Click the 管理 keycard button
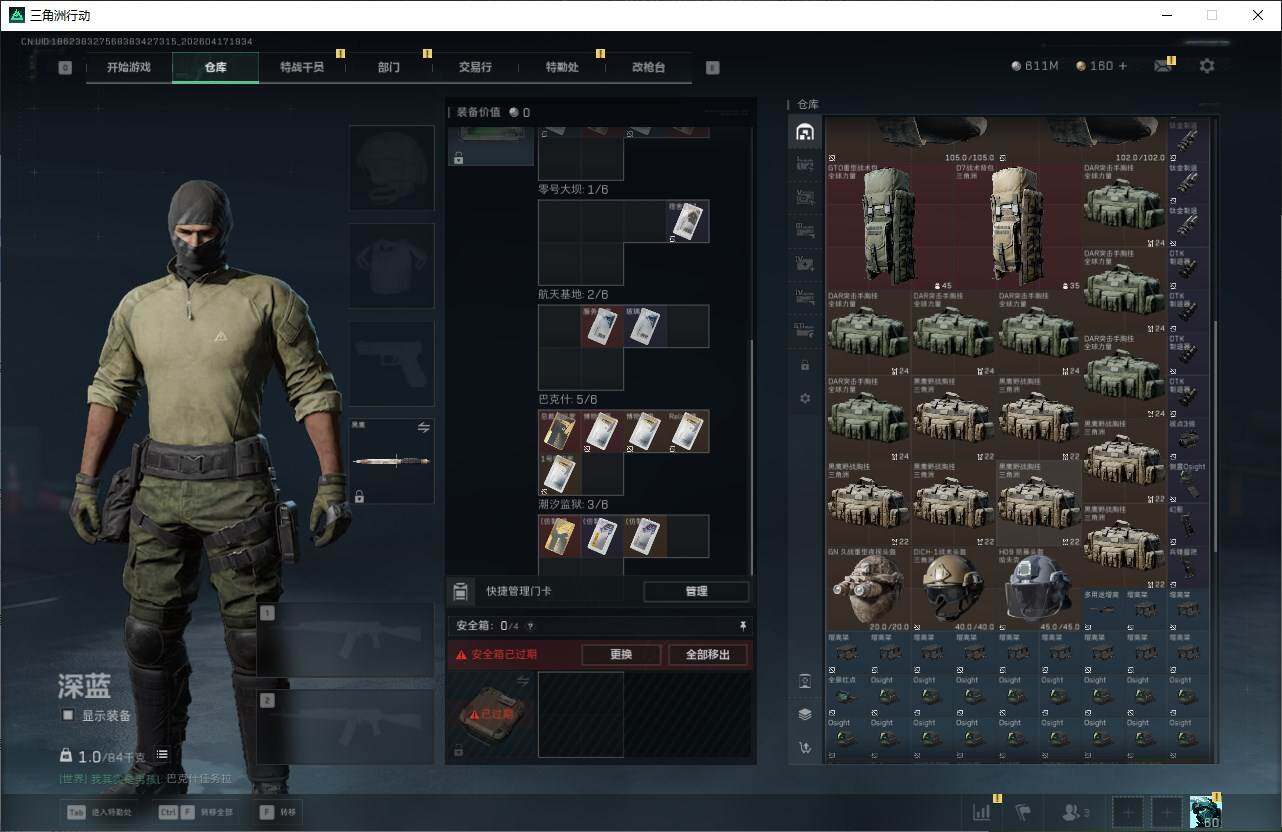The width and height of the screenshot is (1282, 832). coord(696,591)
